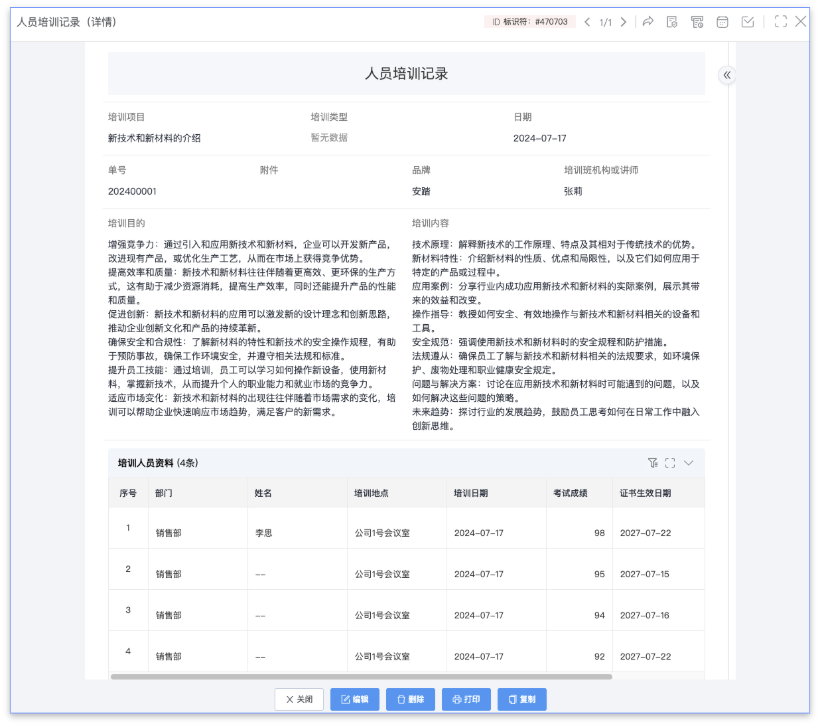Click the table's horizontal scrollbar
Viewport: 820px width, 726px height.
(360, 677)
